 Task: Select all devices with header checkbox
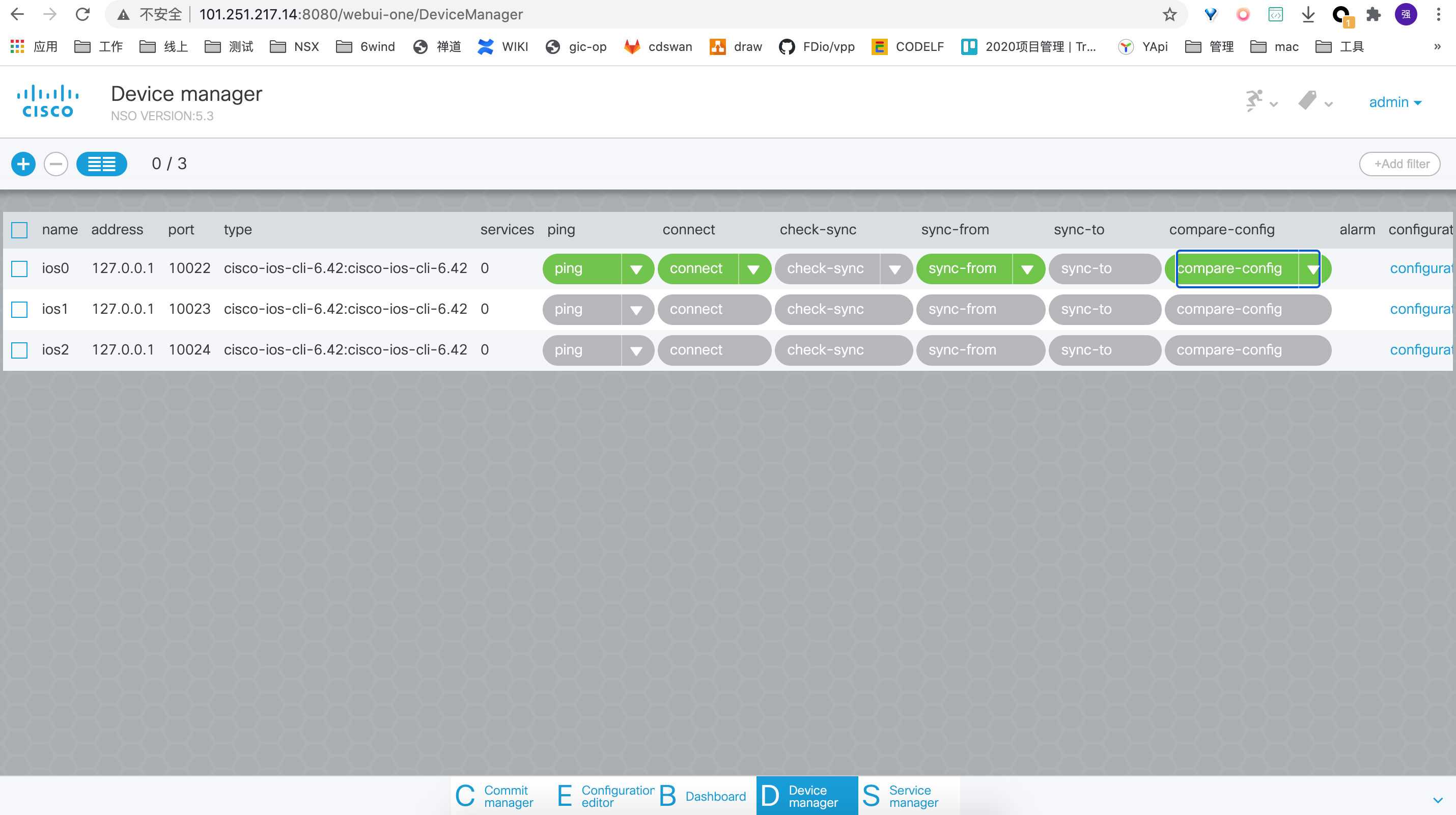click(x=19, y=230)
